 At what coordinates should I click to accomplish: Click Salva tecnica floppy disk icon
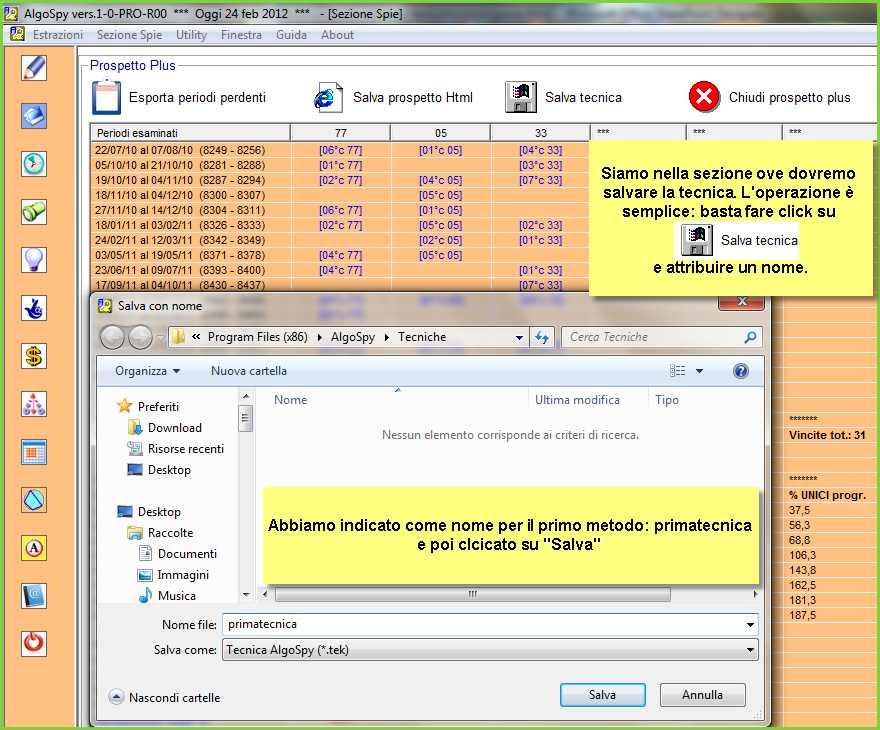(521, 97)
